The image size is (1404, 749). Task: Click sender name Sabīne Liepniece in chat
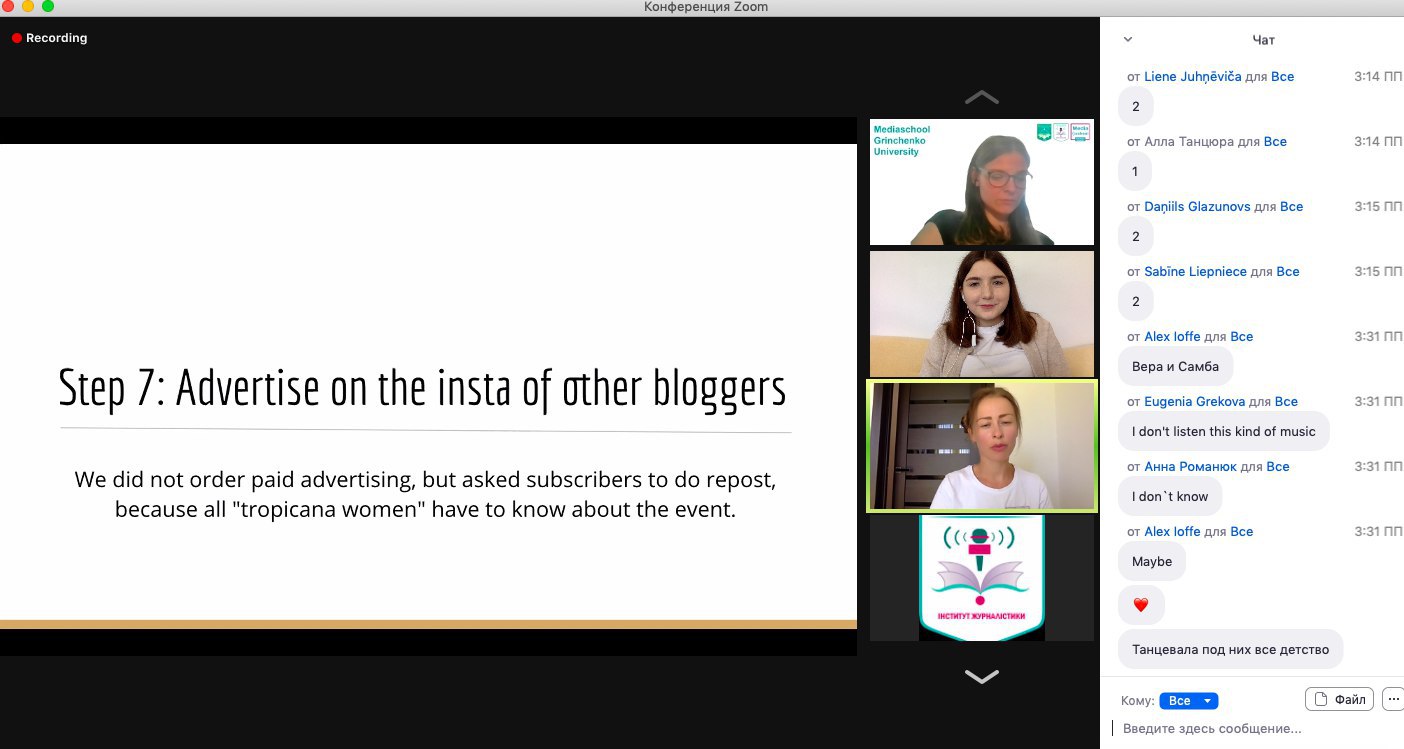[1195, 272]
